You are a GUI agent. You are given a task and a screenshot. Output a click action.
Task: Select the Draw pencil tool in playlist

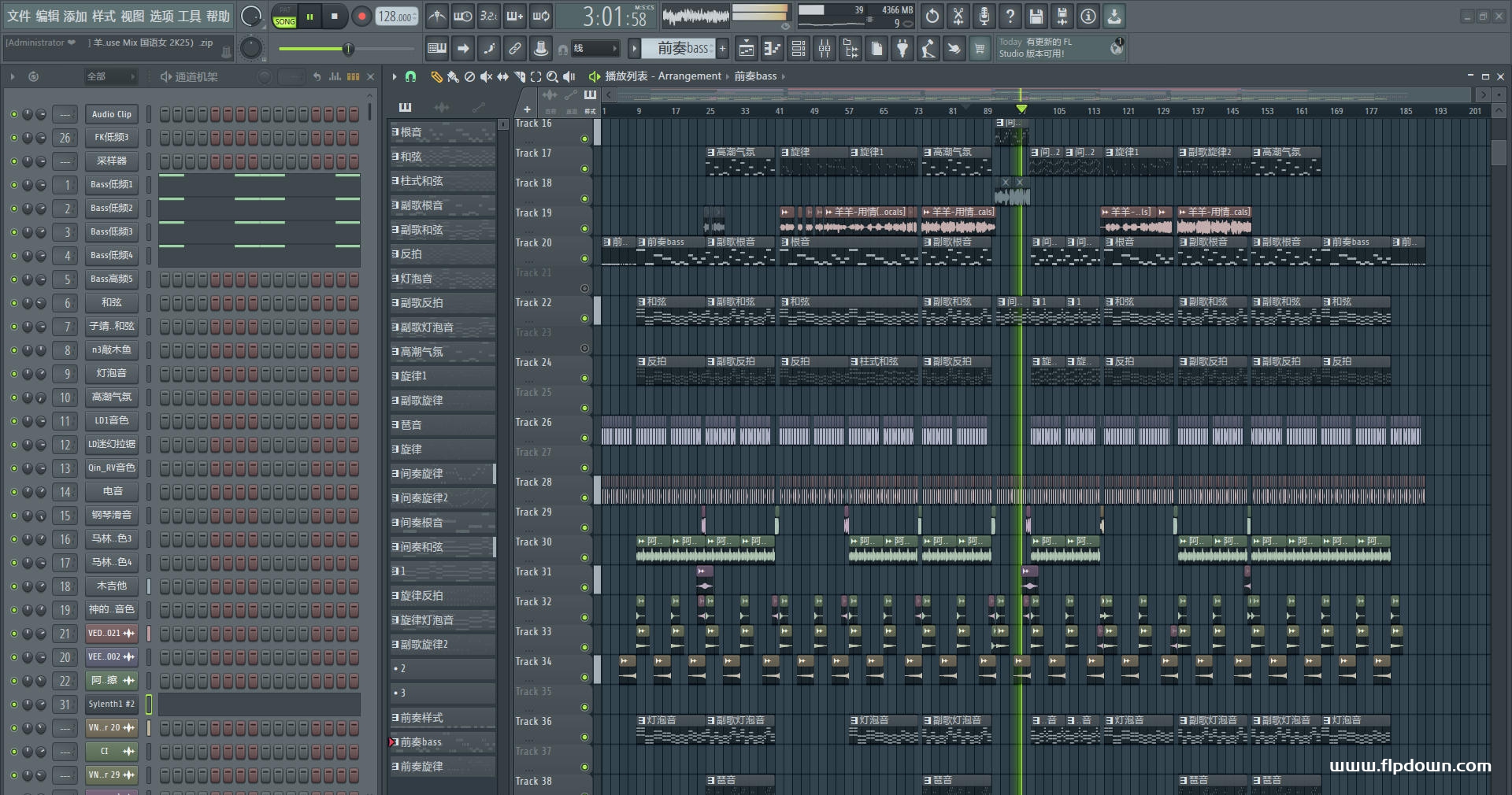[436, 76]
